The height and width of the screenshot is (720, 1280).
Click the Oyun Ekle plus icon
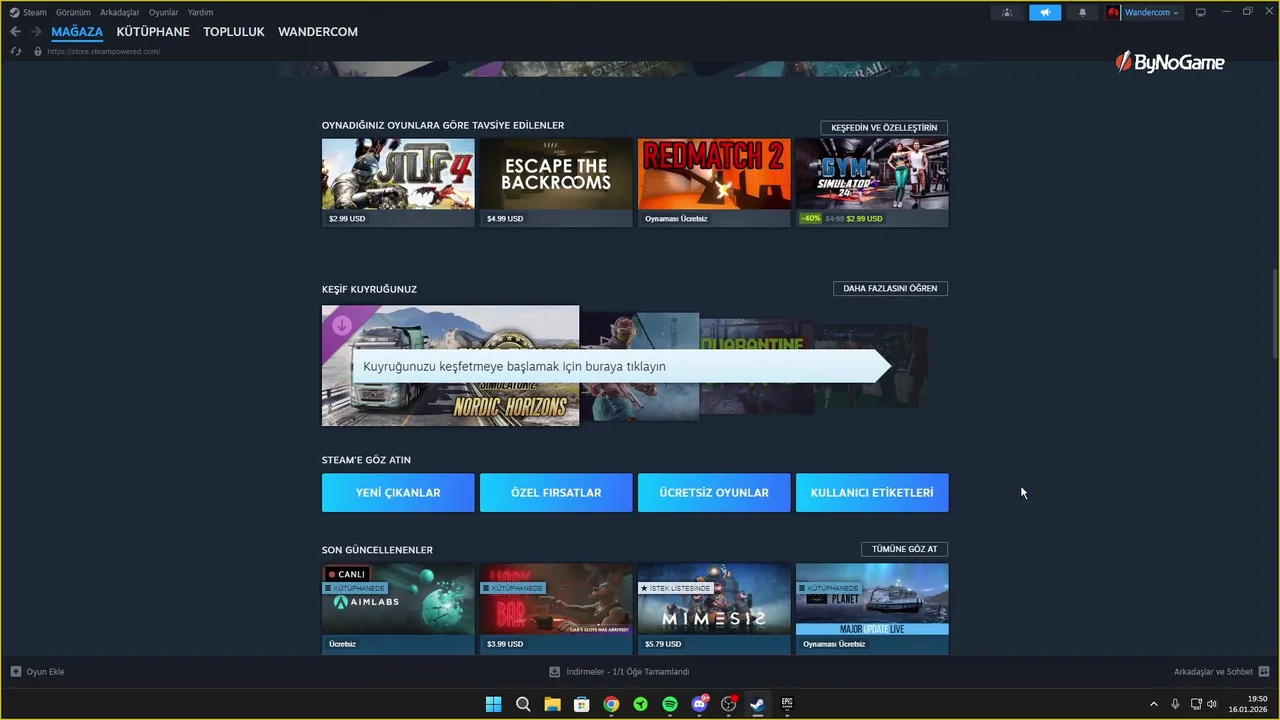[x=16, y=672]
